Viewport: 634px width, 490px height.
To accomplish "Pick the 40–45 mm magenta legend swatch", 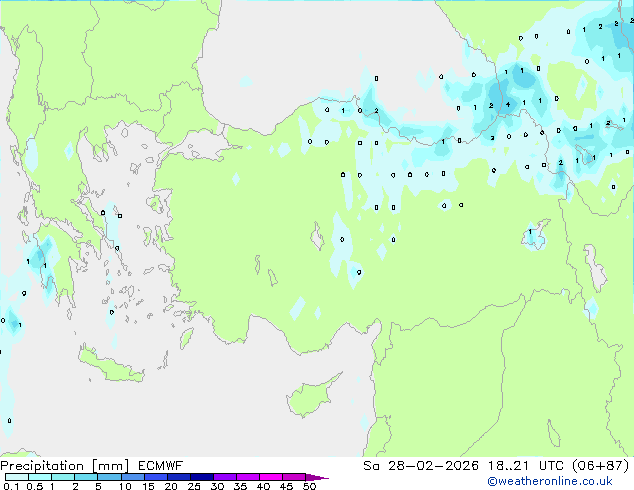I will click(x=271, y=477).
